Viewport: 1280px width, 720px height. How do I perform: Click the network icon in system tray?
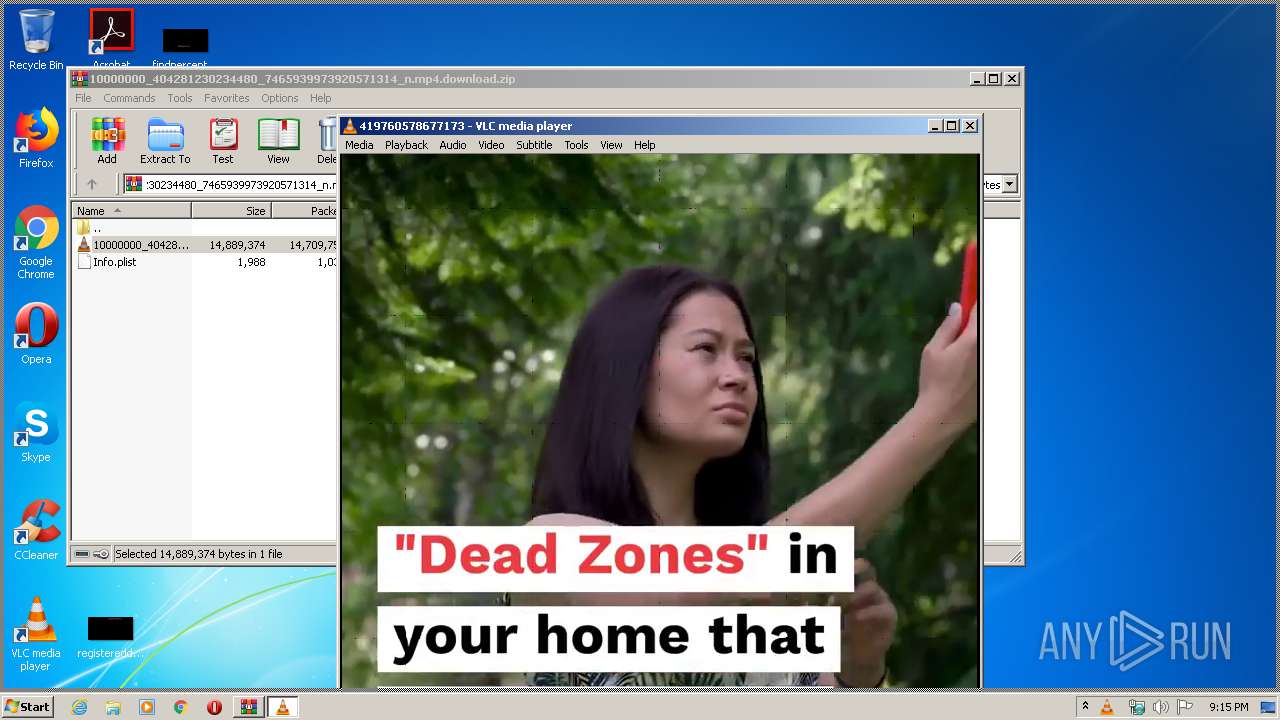[1136, 707]
